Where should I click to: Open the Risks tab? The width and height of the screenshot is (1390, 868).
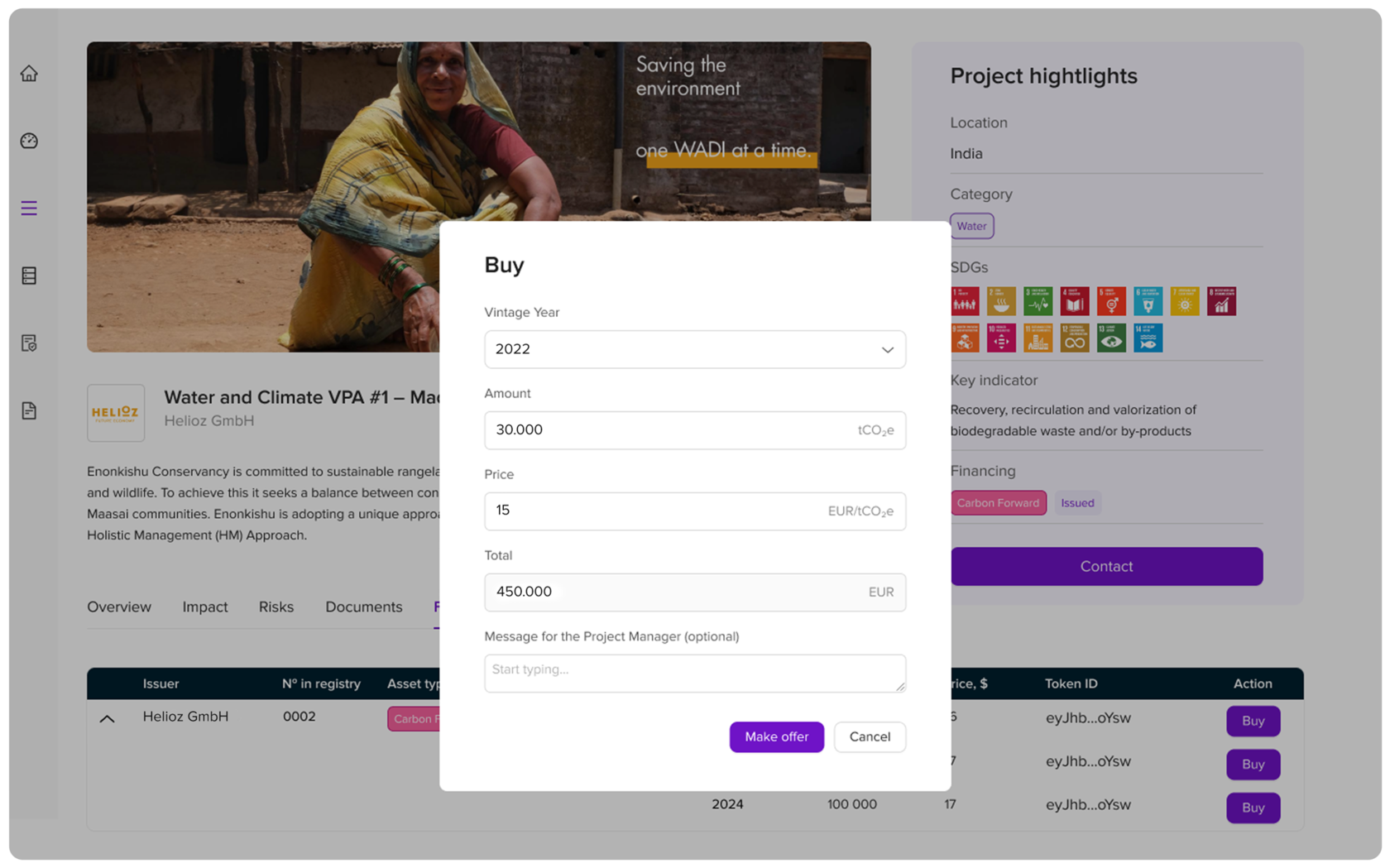tap(276, 607)
